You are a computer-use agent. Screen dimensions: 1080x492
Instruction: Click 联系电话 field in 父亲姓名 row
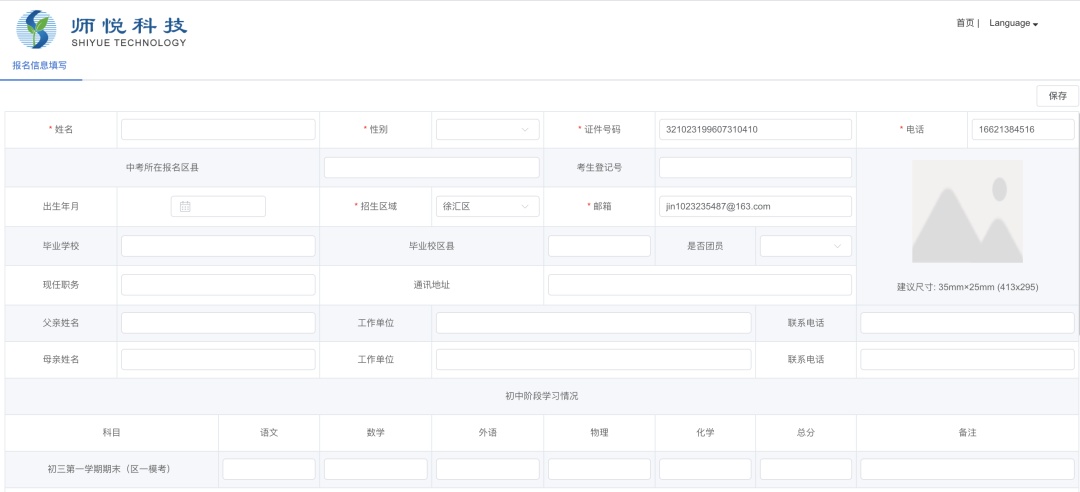967,322
